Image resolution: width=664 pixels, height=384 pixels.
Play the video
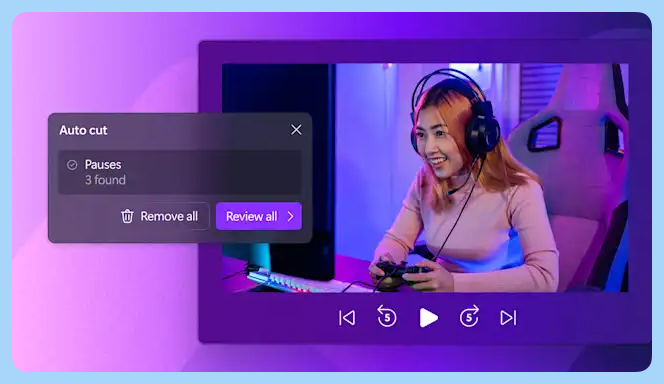[429, 318]
